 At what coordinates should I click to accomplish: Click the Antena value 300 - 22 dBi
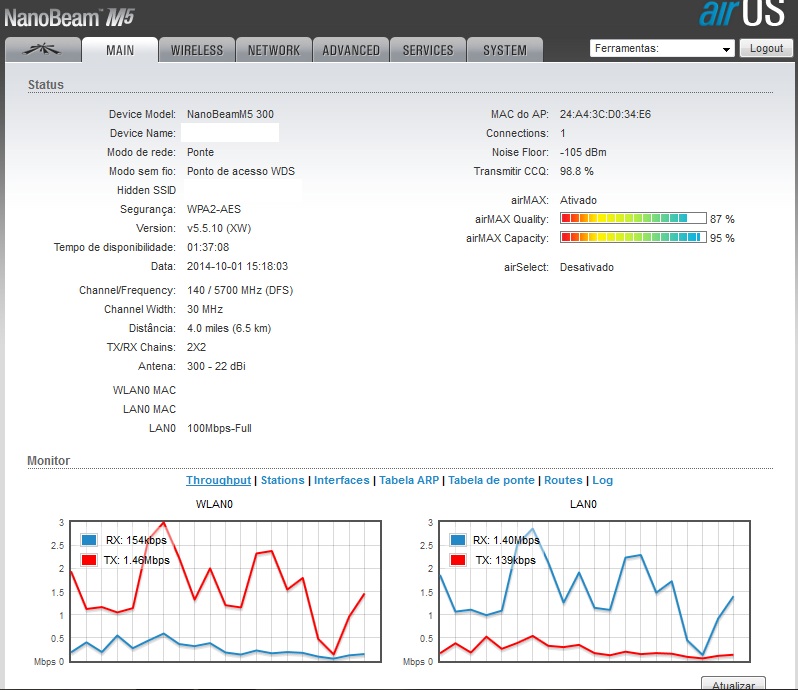216,366
